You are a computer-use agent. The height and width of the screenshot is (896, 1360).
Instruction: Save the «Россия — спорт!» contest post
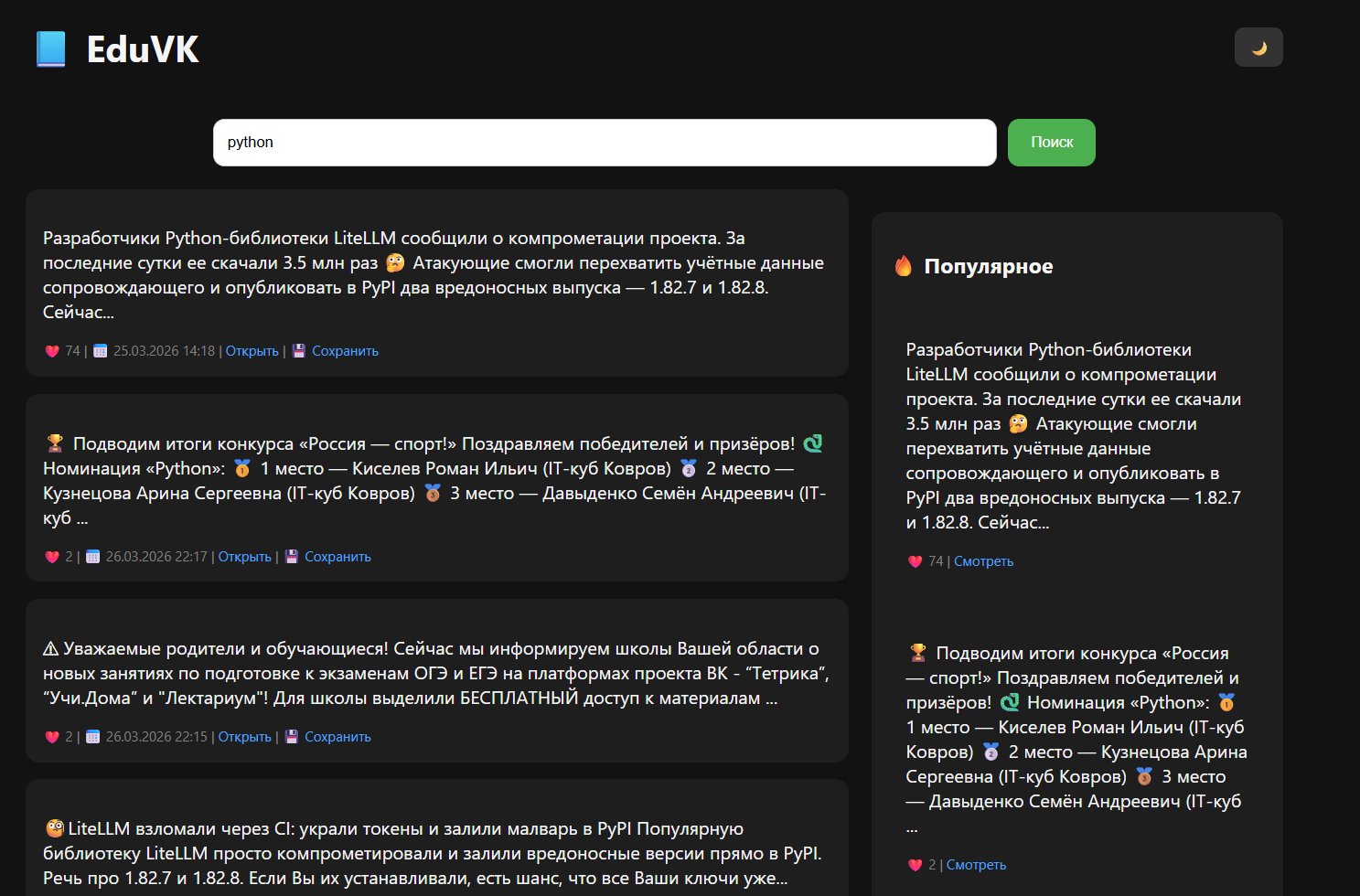(x=337, y=557)
